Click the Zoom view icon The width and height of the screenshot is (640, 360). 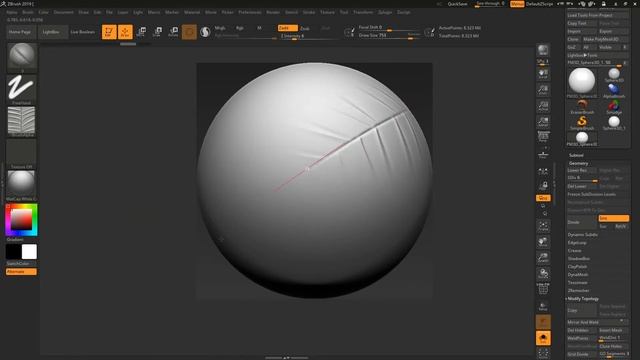(543, 90)
